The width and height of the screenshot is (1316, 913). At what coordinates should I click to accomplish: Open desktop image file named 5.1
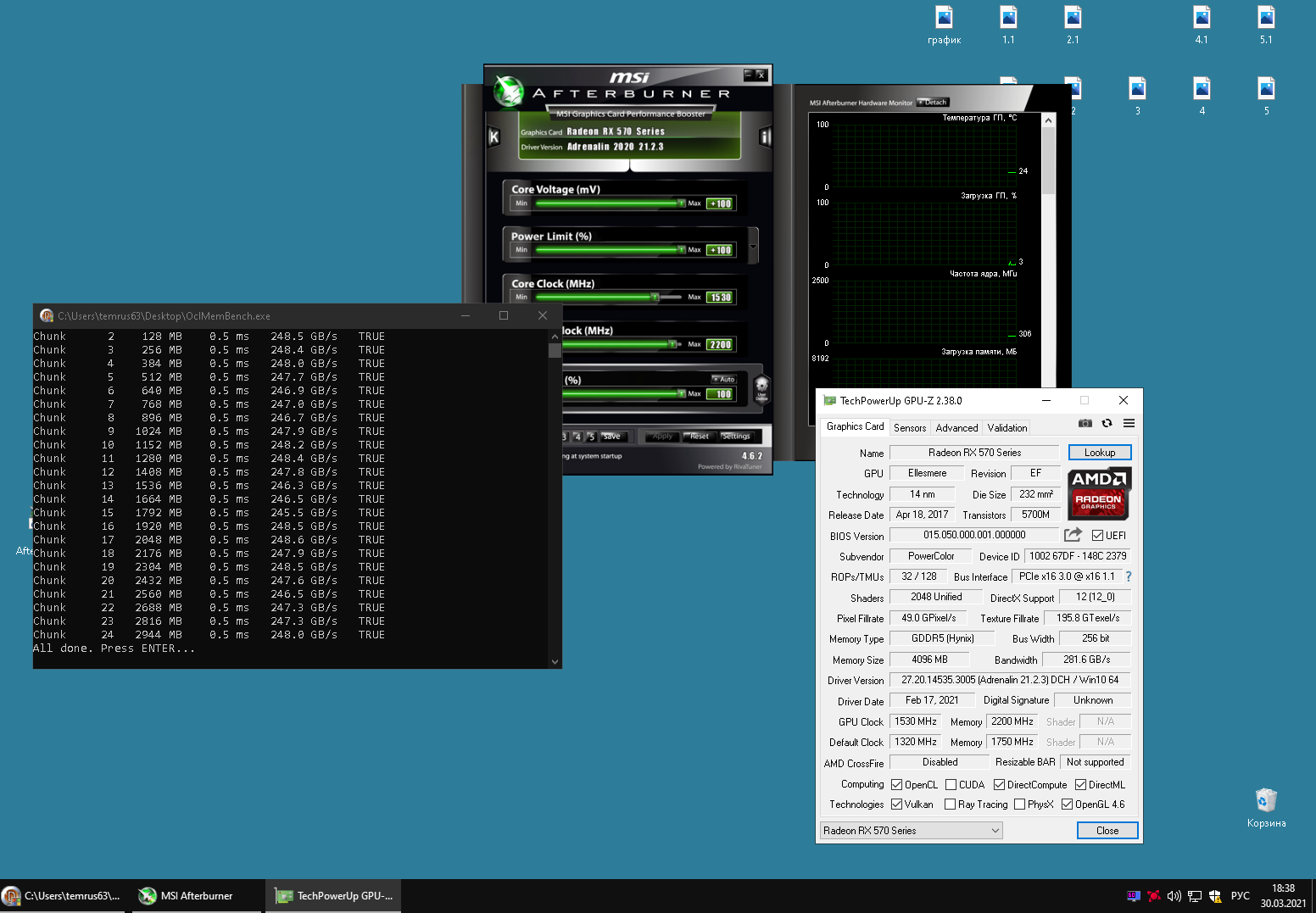(x=1266, y=25)
